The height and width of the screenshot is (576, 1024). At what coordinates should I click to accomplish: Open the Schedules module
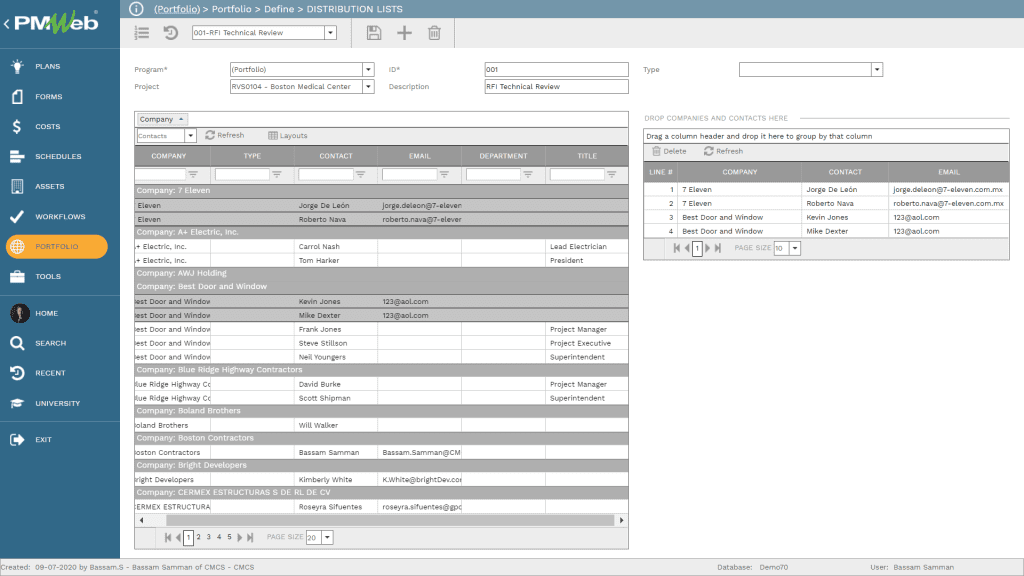(57, 156)
